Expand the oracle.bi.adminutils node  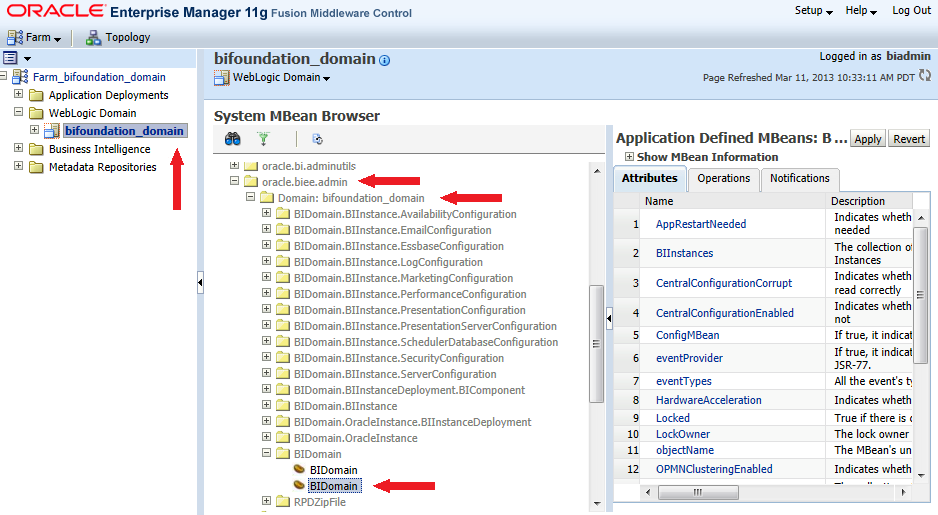pyautogui.click(x=234, y=165)
